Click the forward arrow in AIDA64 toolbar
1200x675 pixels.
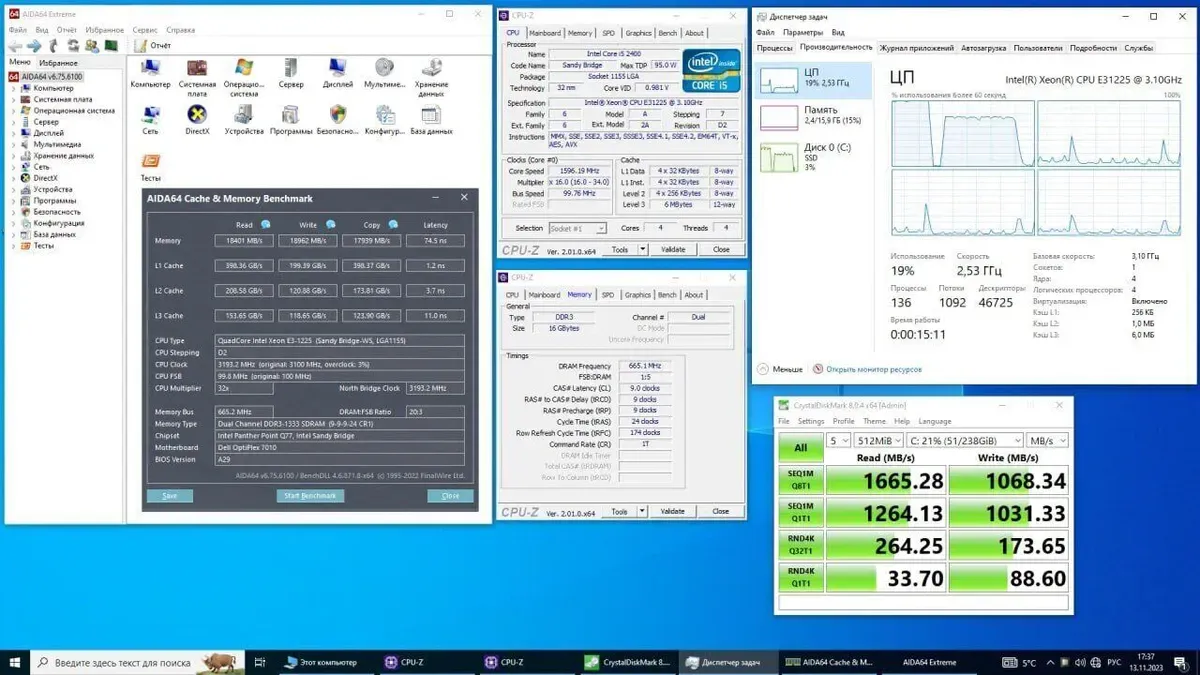coord(34,46)
